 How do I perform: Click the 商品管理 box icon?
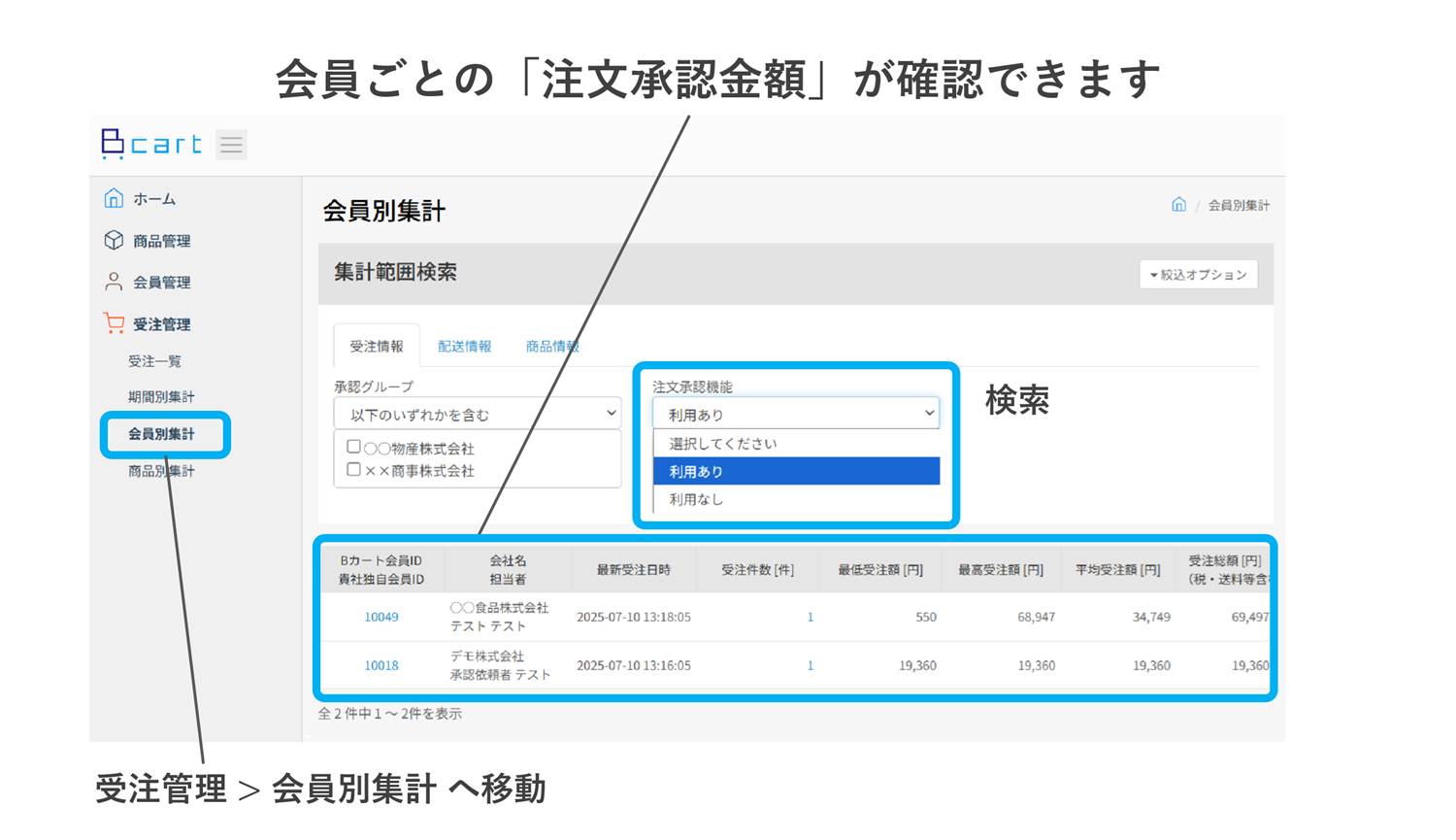[x=114, y=240]
